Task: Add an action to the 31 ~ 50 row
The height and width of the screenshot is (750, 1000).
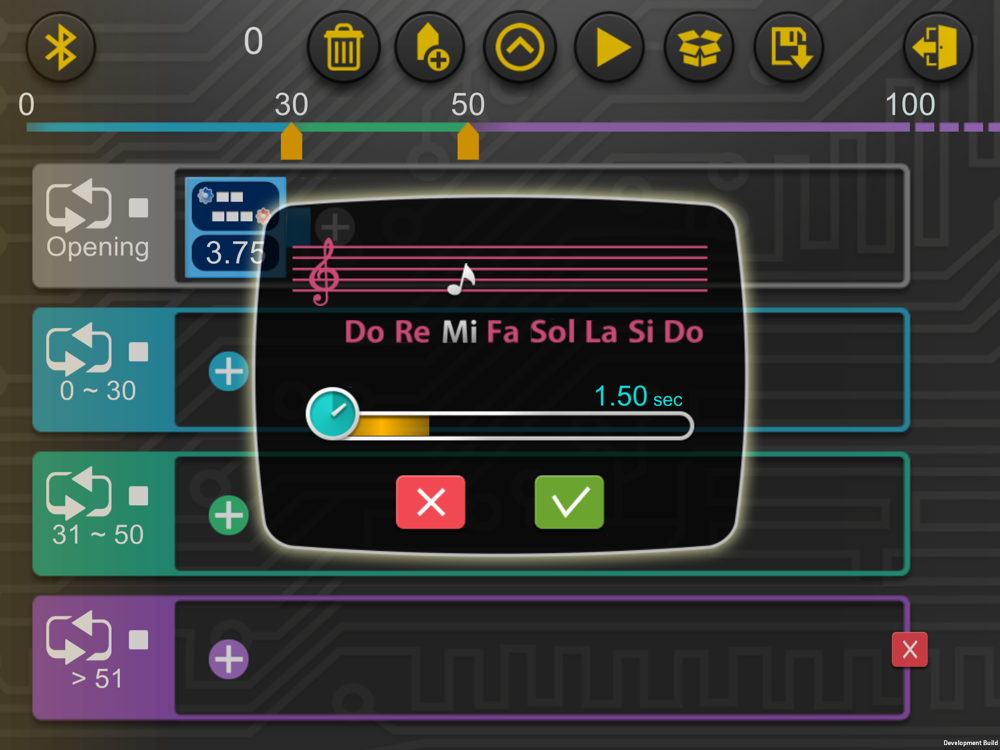Action: click(229, 515)
